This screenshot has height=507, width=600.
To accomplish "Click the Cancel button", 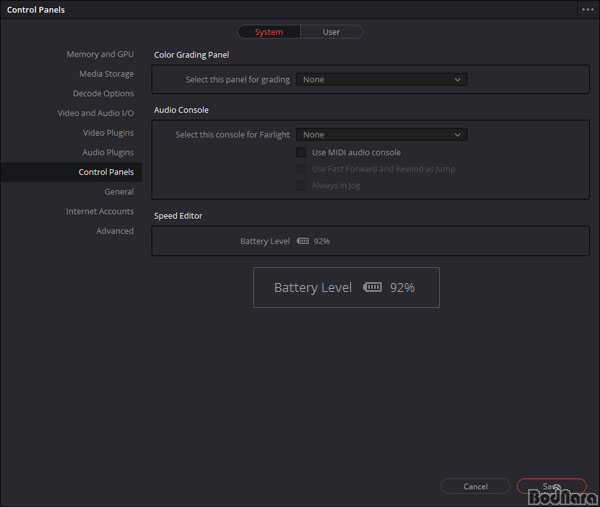I will tap(476, 486).
